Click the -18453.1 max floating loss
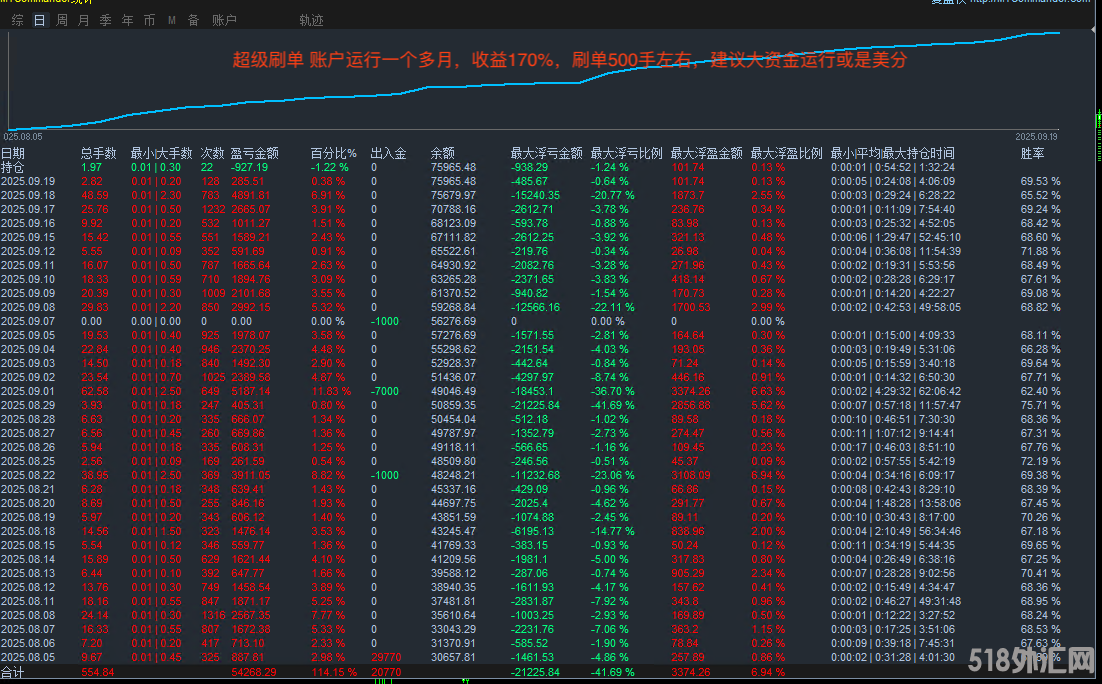The image size is (1102, 684). tap(532, 392)
